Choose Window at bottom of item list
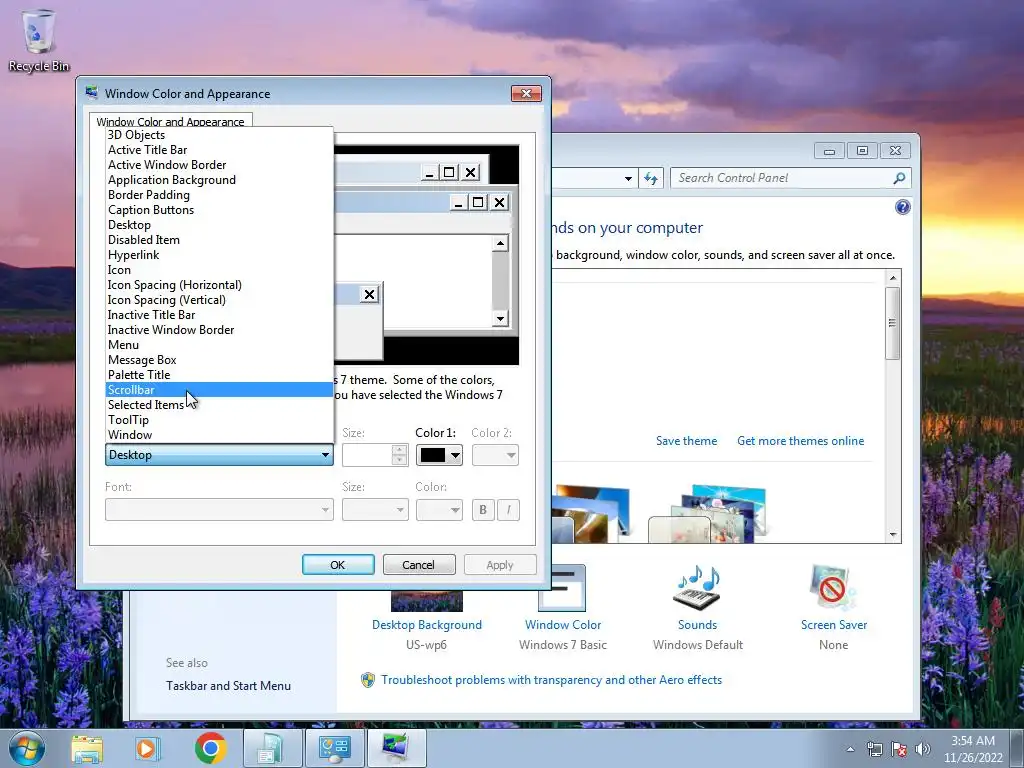 coord(219,435)
